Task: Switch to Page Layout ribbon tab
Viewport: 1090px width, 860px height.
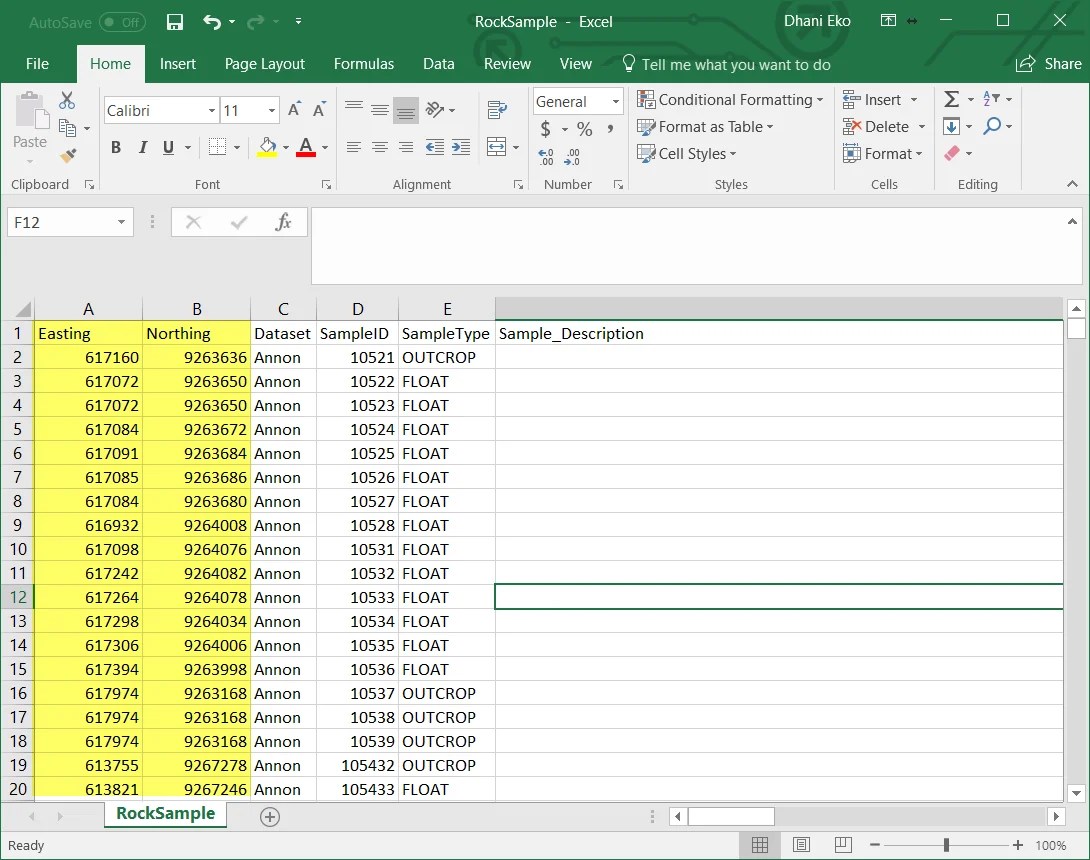Action: coord(264,64)
